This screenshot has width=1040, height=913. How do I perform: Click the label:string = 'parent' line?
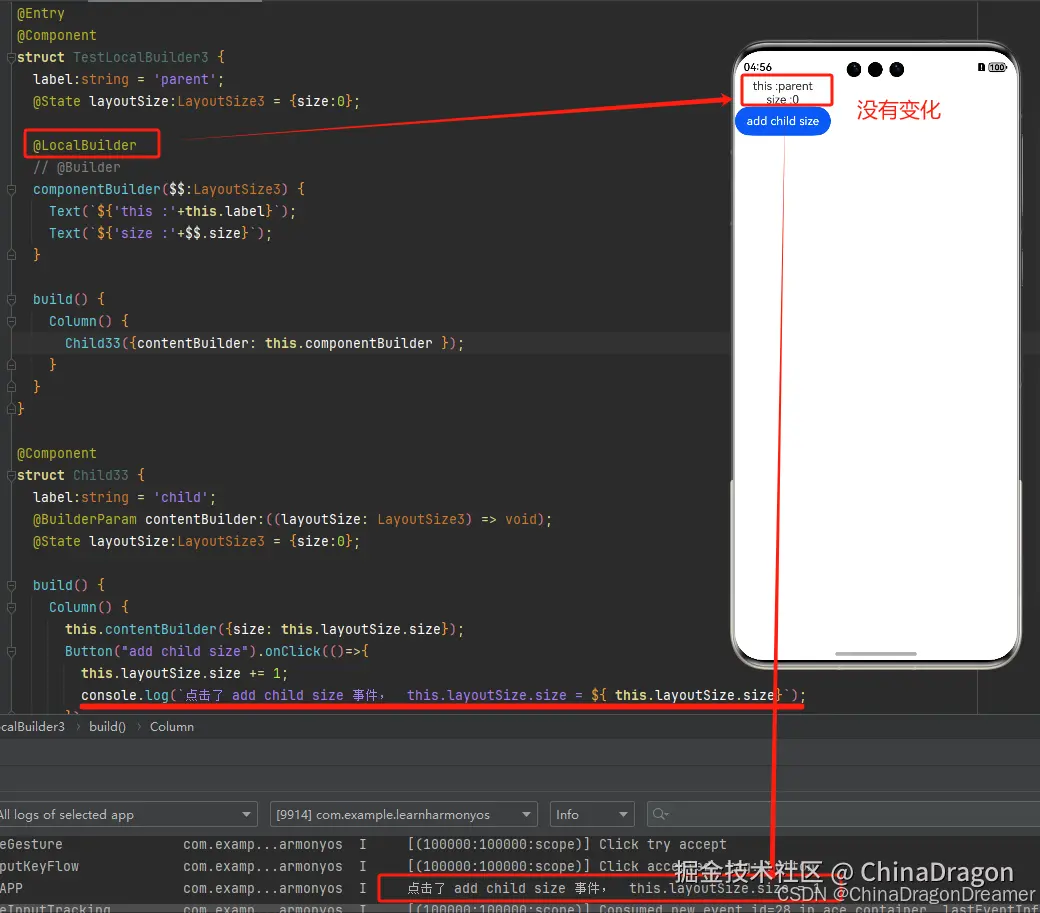(x=129, y=80)
